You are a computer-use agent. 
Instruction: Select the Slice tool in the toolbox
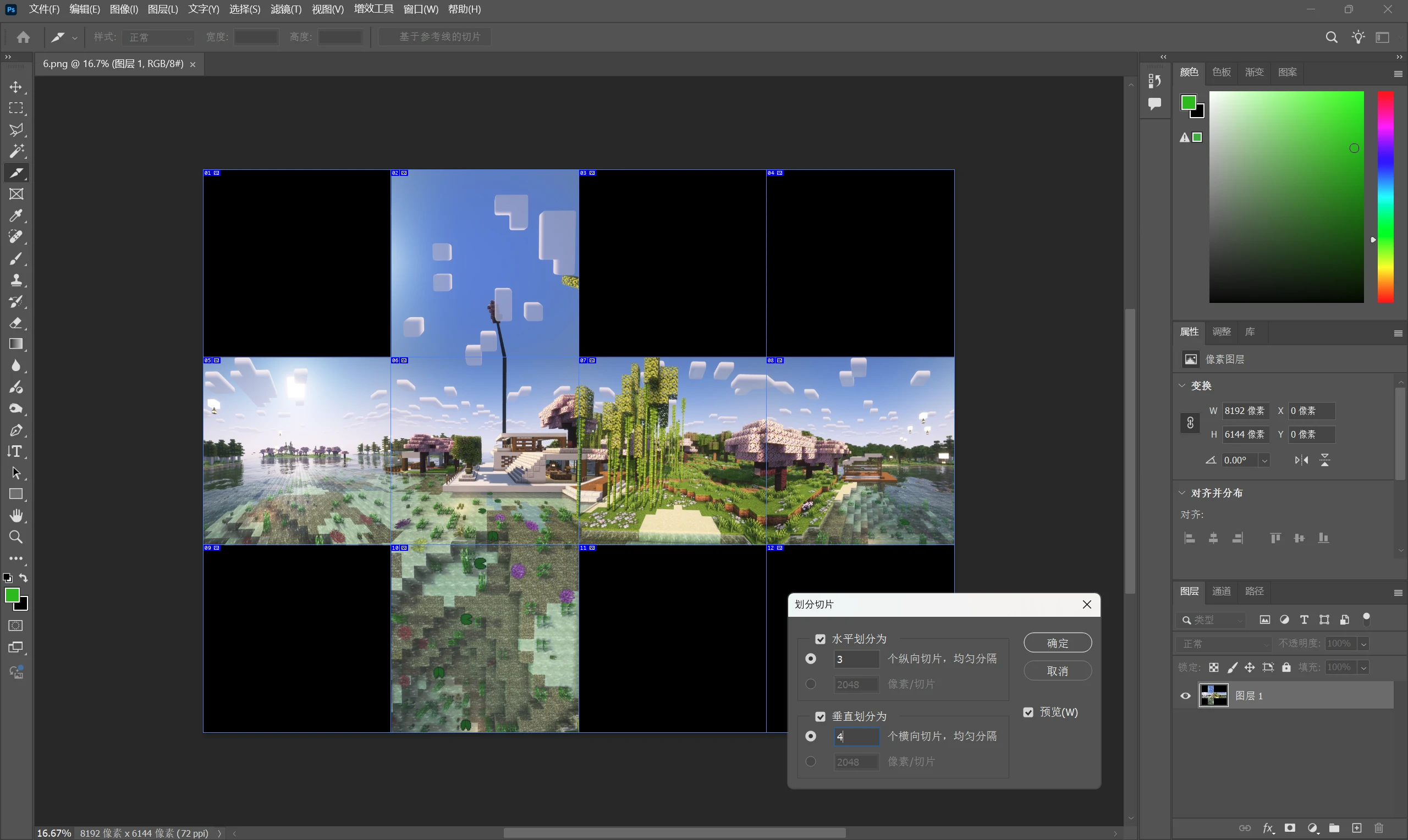tap(16, 173)
